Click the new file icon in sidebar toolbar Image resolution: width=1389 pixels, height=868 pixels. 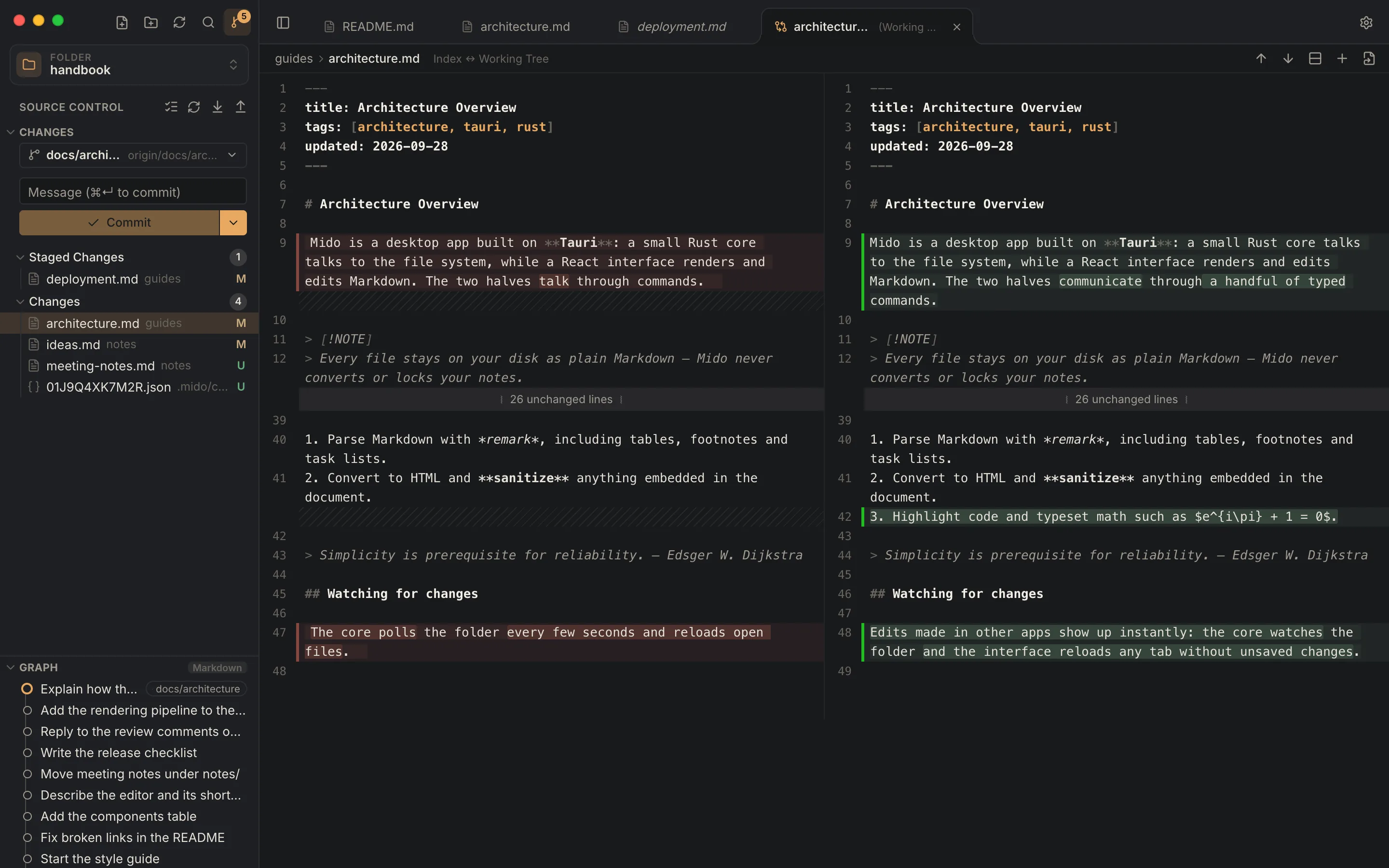[122, 22]
